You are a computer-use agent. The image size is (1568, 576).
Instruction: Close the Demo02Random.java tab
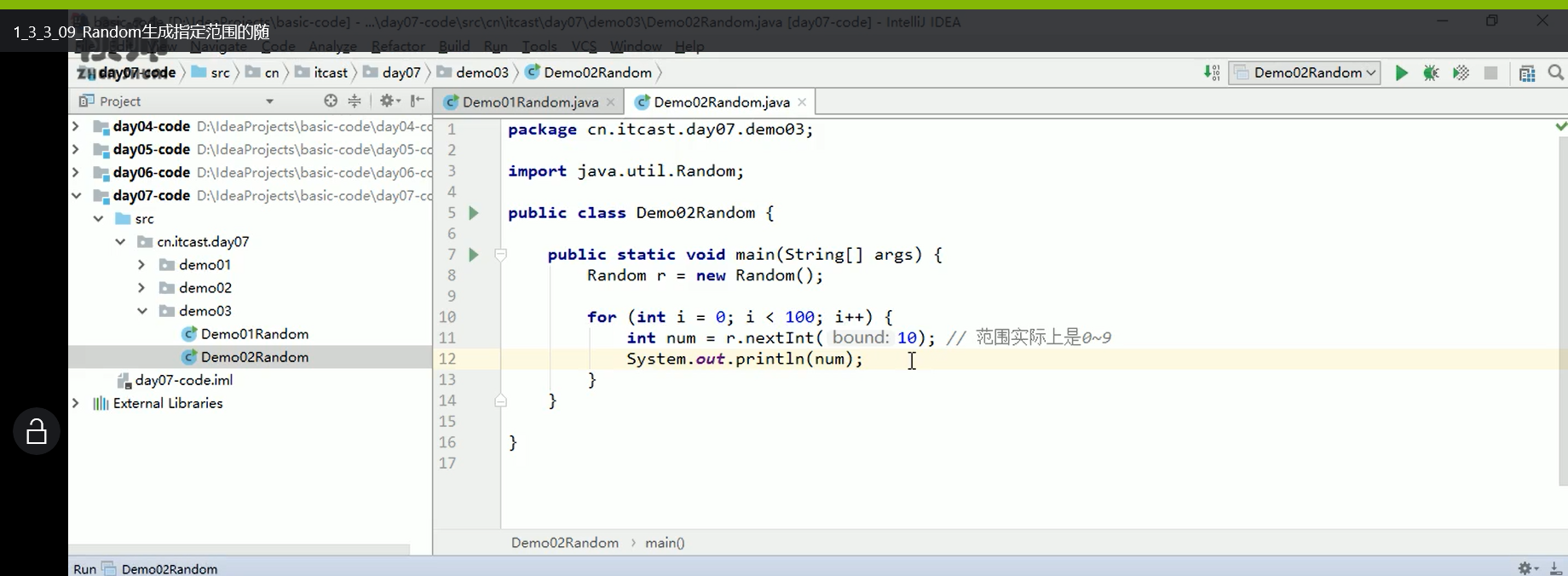coord(802,102)
